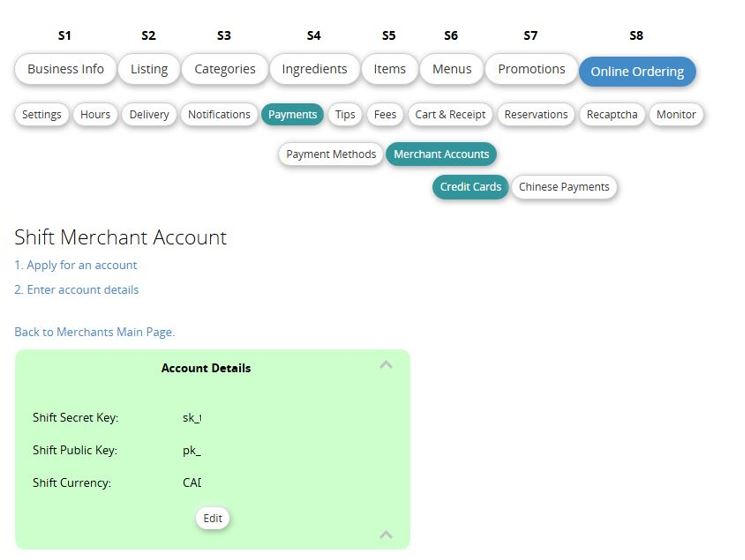View the Tips settings
The height and width of the screenshot is (560, 745).
coord(345,114)
